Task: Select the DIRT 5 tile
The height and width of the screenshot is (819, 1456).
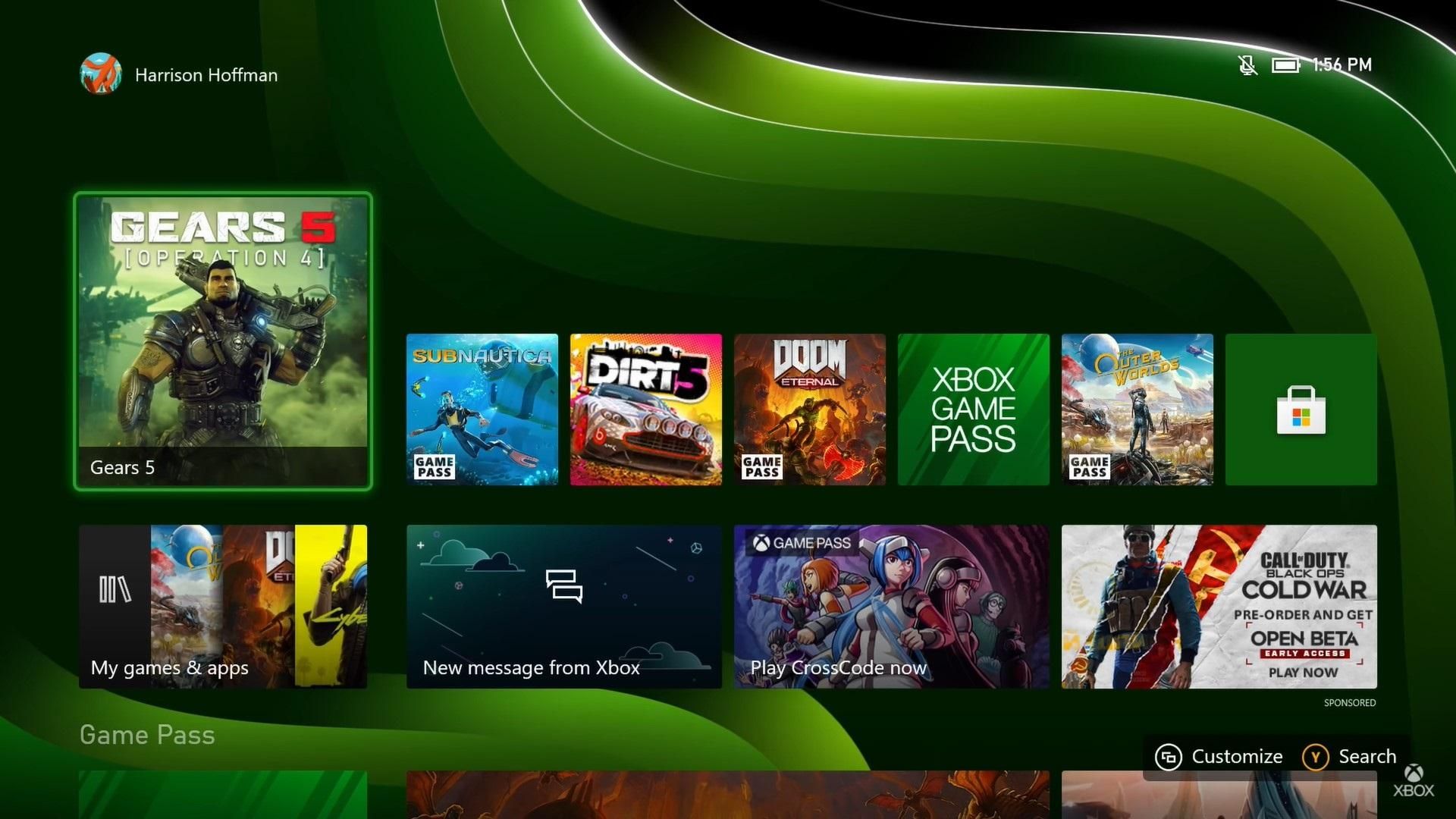Action: (x=645, y=409)
